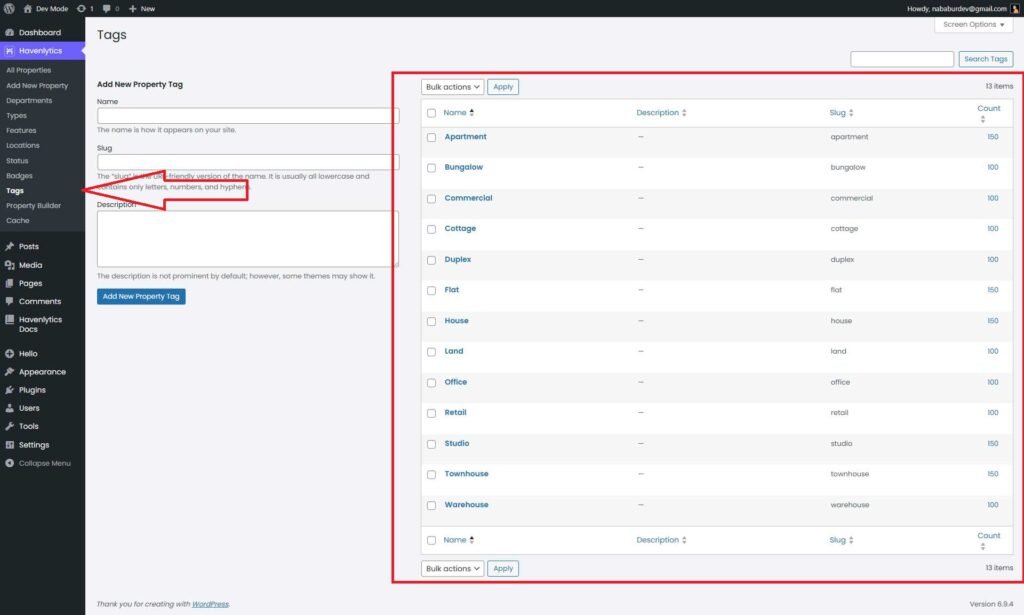Expand the Screen Options panel
Viewport: 1024px width, 615px height.
(x=973, y=24)
